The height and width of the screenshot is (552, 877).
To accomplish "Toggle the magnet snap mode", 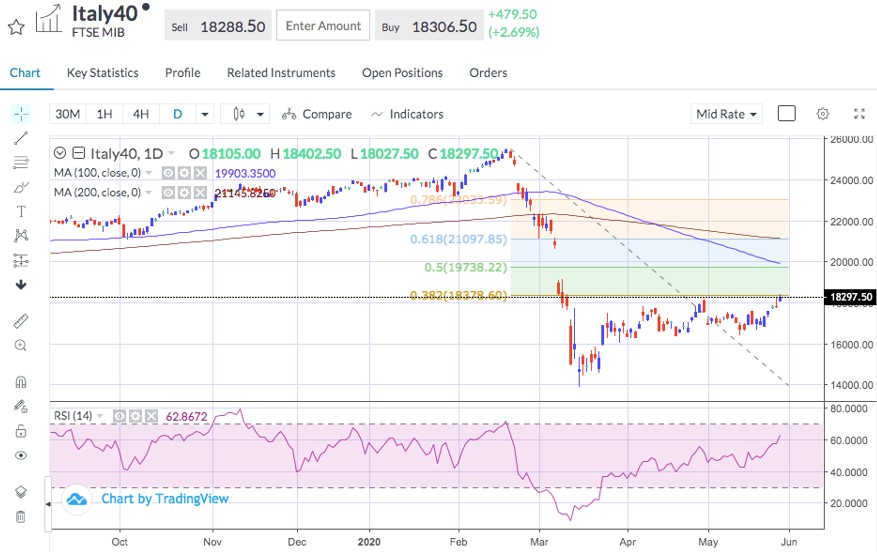I will tap(21, 382).
